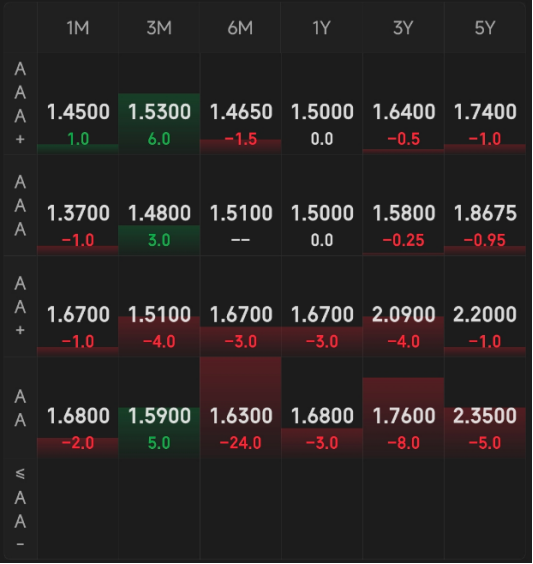533x564 pixels.
Task: Select the 1M tenor column header
Action: click(x=78, y=28)
